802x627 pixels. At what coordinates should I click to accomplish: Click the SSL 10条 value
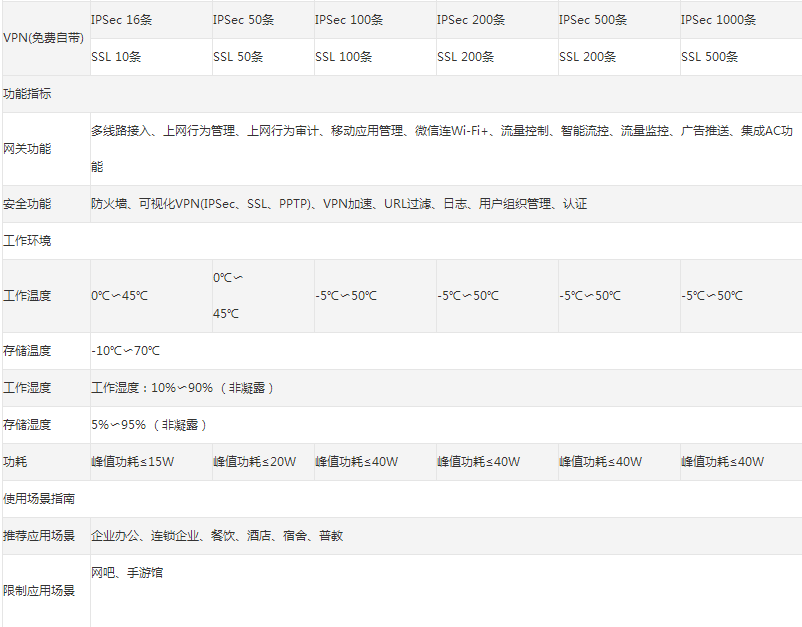(116, 57)
